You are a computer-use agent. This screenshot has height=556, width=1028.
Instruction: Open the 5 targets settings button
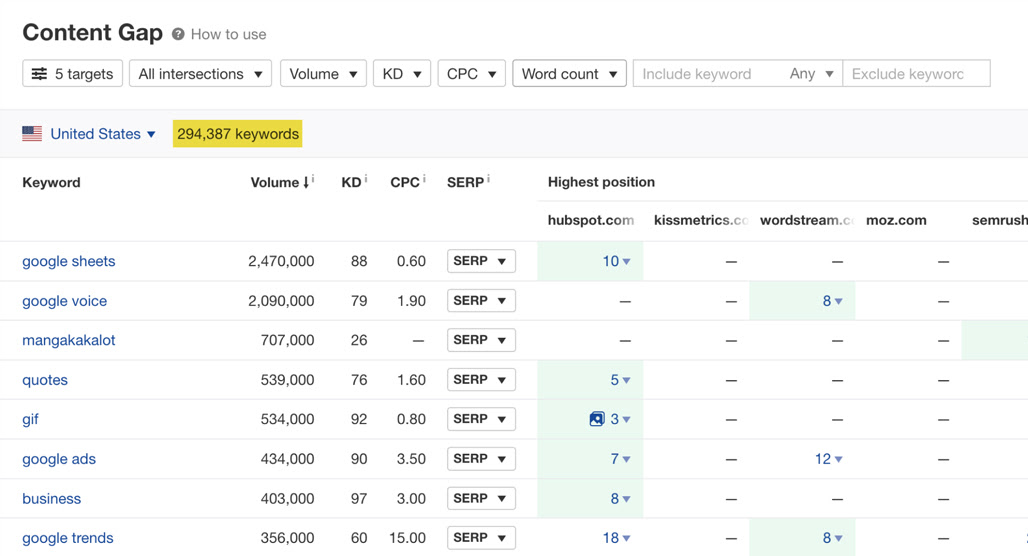pos(72,73)
